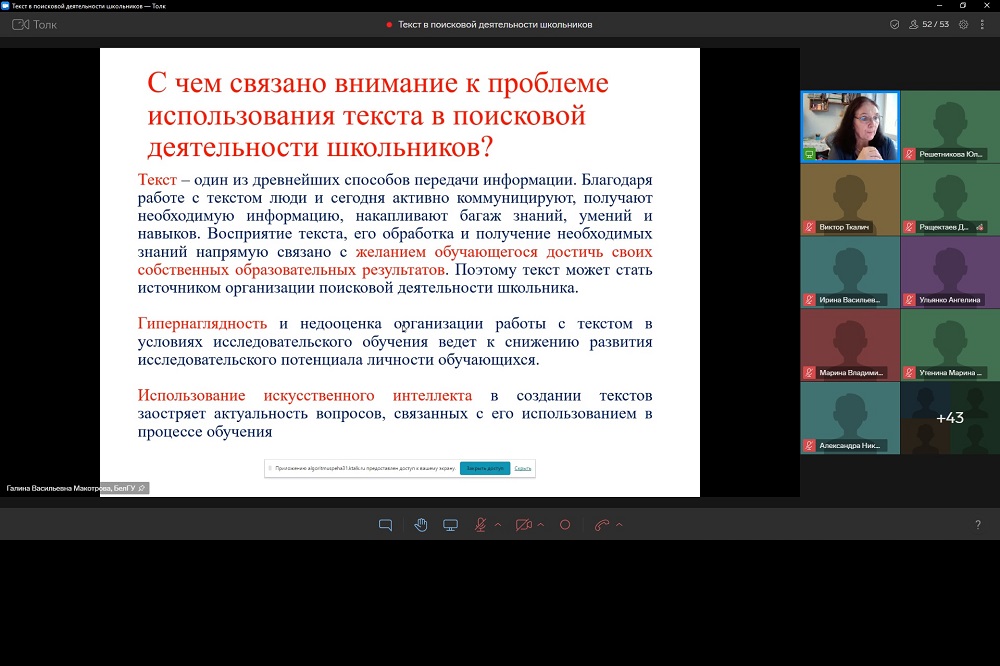Open settings gear in the top bar
Viewport: 1000px width, 666px height.
tap(963, 24)
